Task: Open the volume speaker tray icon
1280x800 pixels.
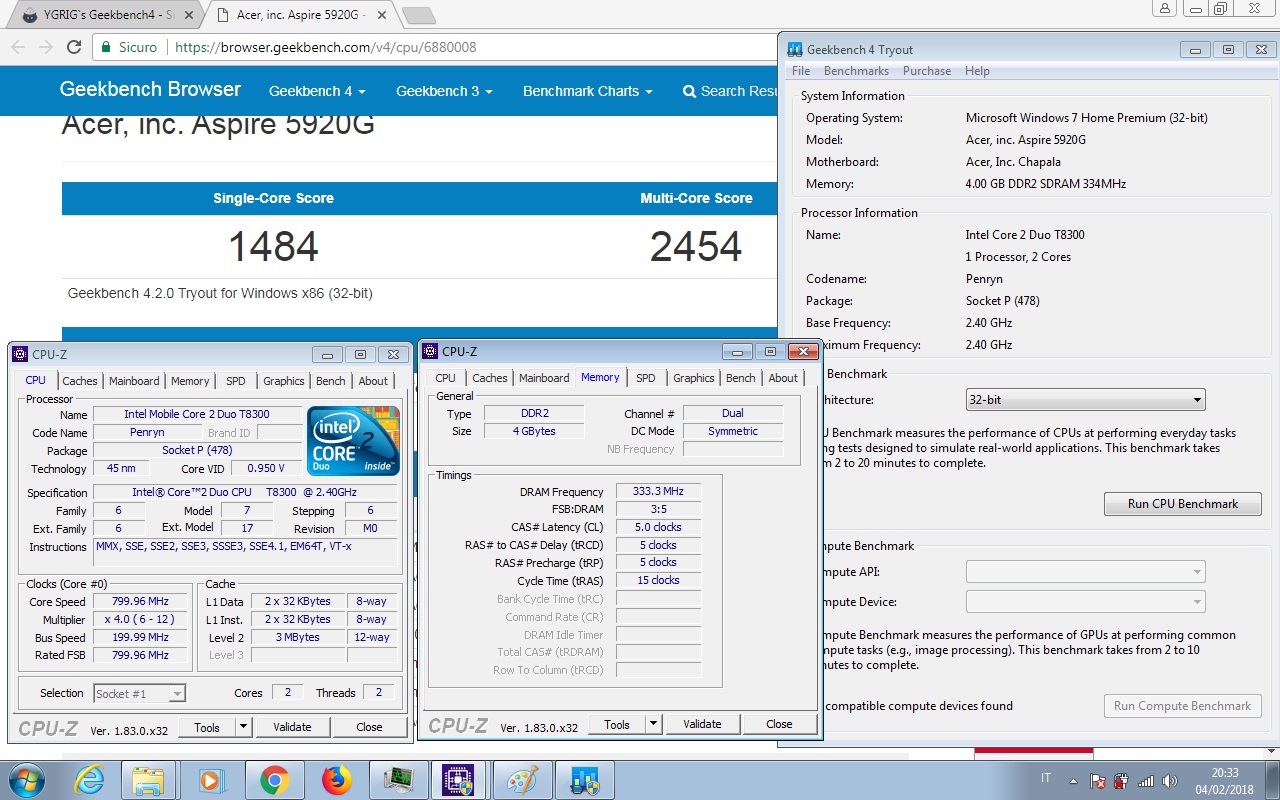Action: [1168, 781]
